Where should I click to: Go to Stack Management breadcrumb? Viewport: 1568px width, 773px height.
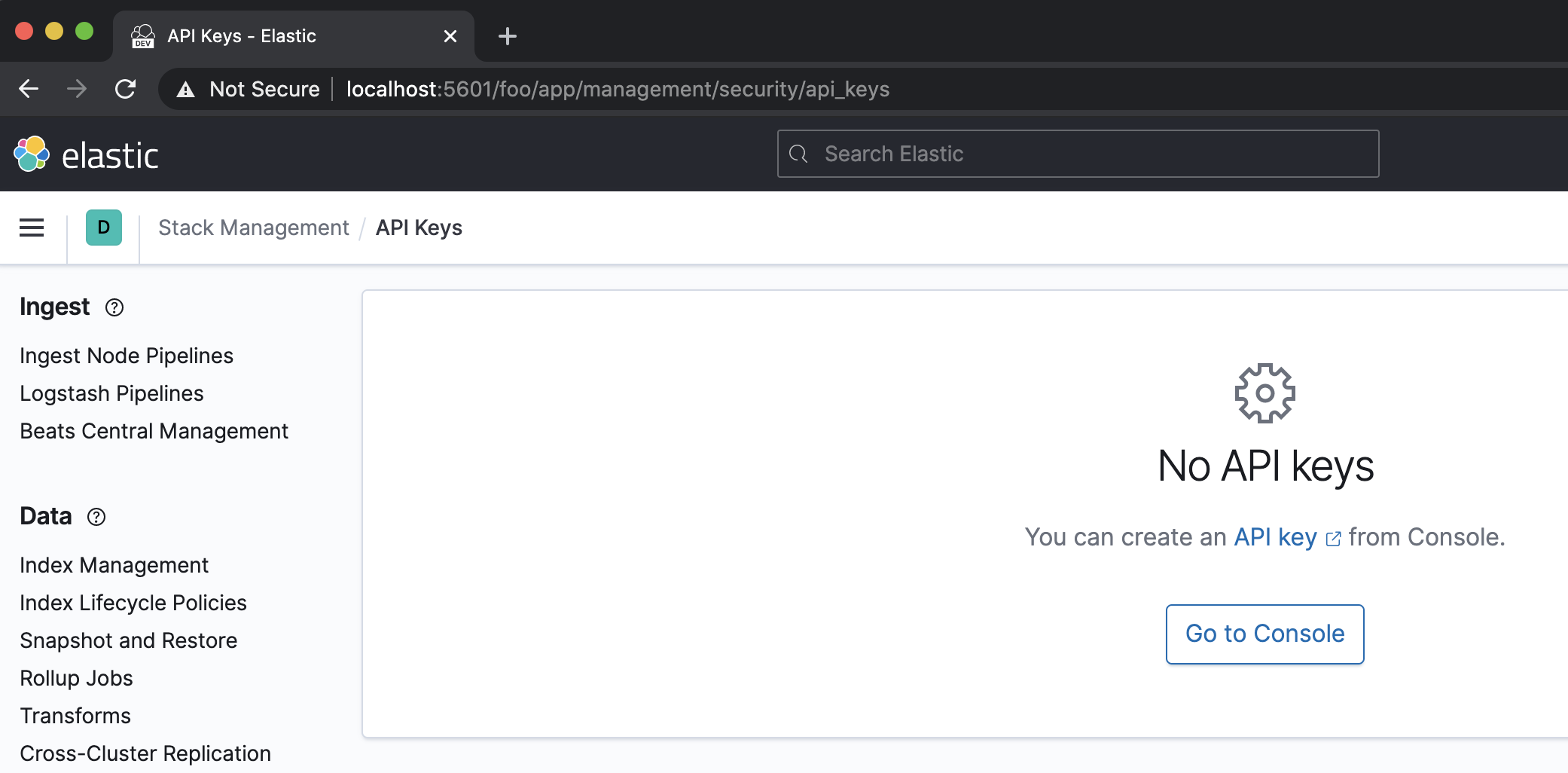tap(254, 228)
